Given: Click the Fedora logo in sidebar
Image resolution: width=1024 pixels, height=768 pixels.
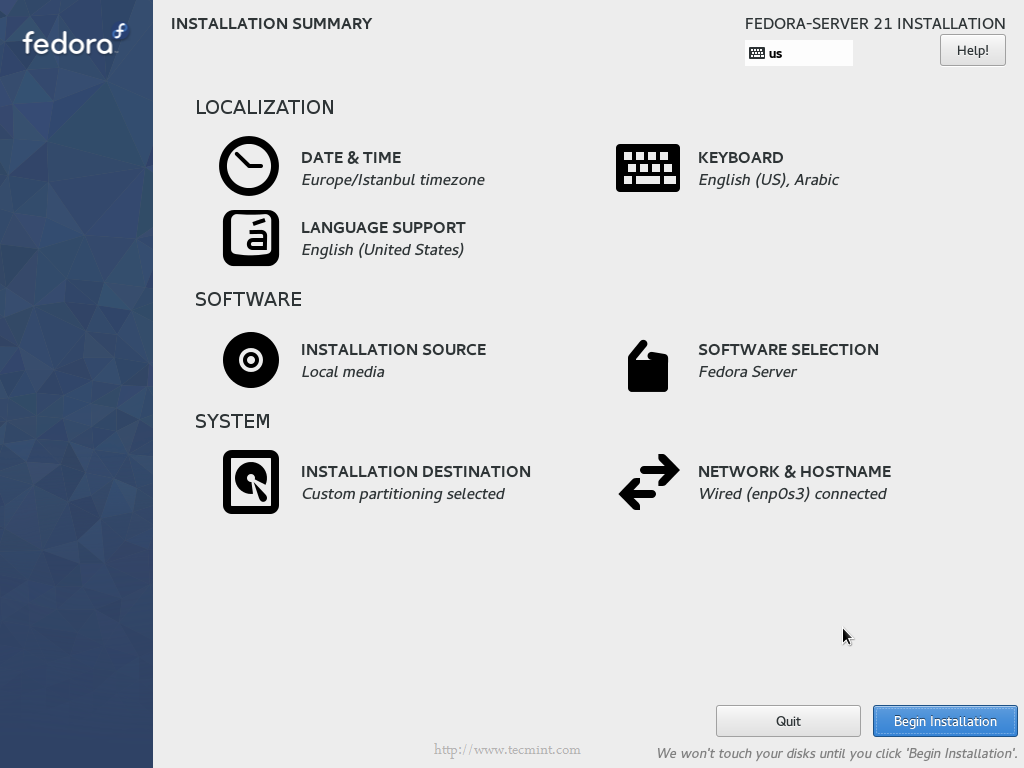Looking at the screenshot, I should click(75, 40).
